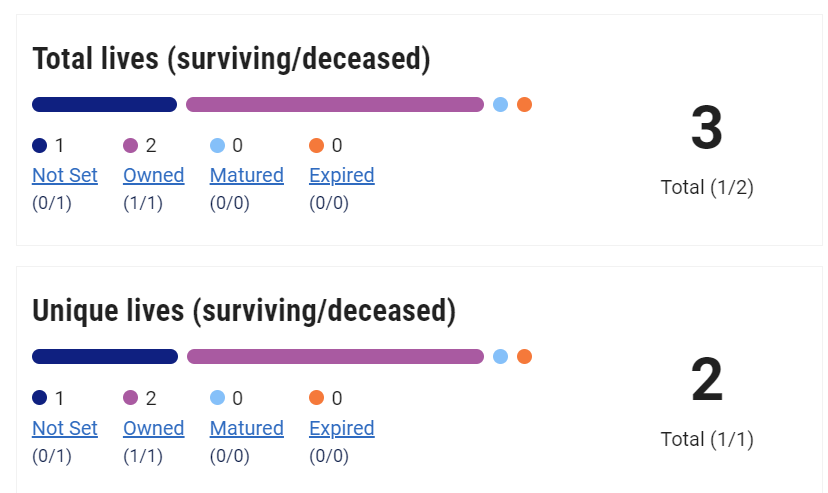
Task: Open Not Set link under Unique lives
Action: click(65, 428)
